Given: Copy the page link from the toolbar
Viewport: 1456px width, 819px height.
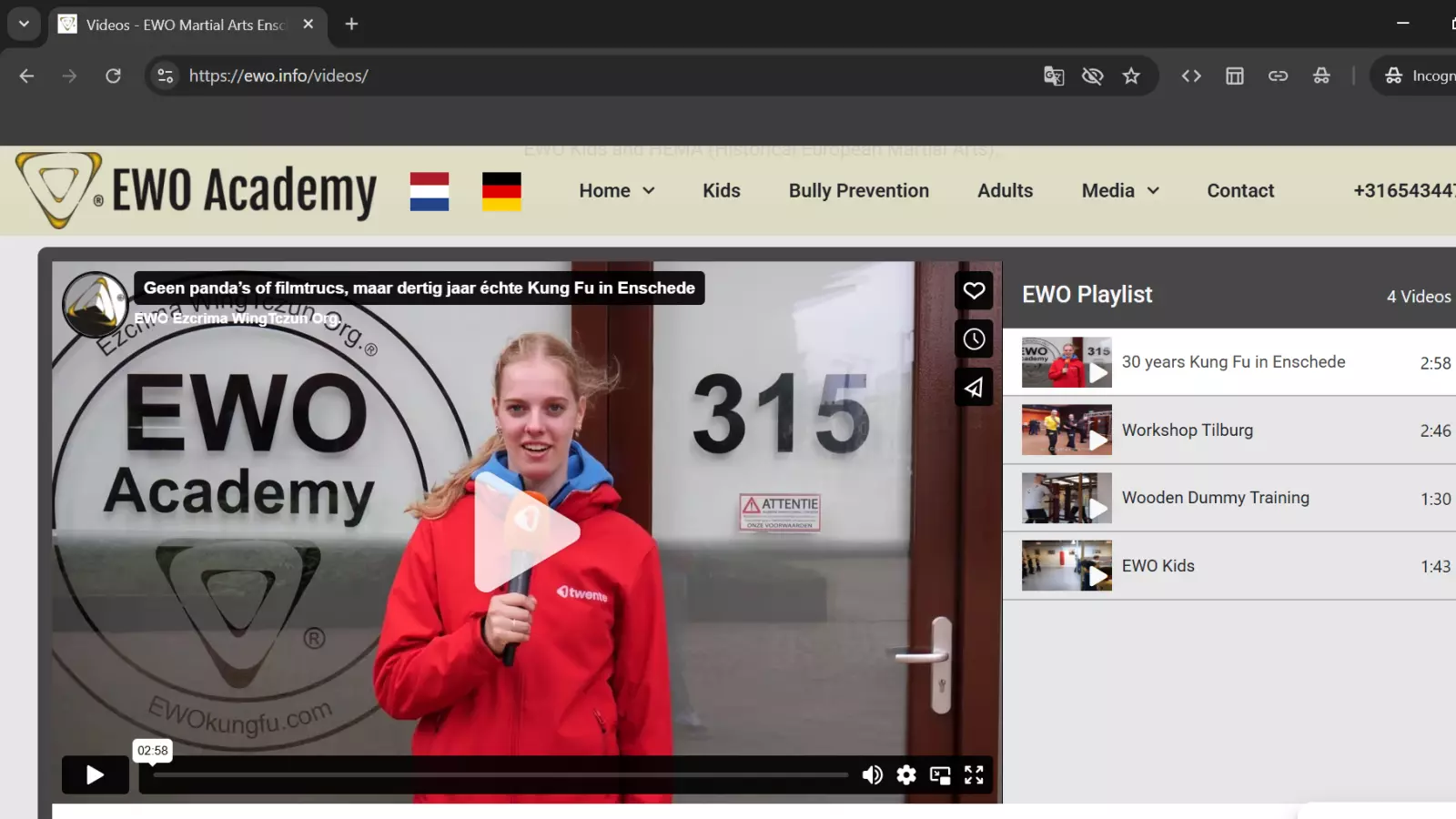Looking at the screenshot, I should (1278, 76).
